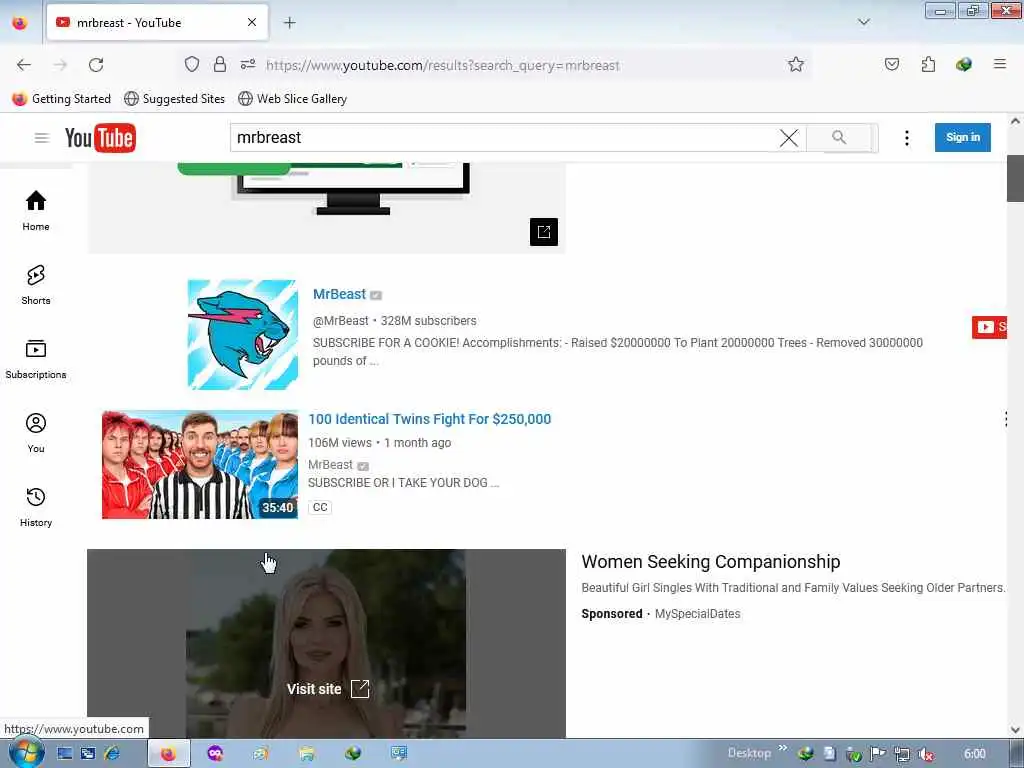Open Web Slice Gallery bookmark
Screen dimensions: 1024x768
(x=292, y=99)
